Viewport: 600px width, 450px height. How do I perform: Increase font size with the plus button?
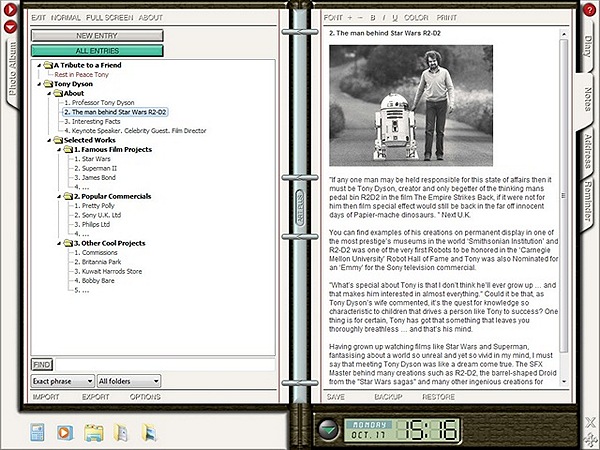click(x=350, y=18)
